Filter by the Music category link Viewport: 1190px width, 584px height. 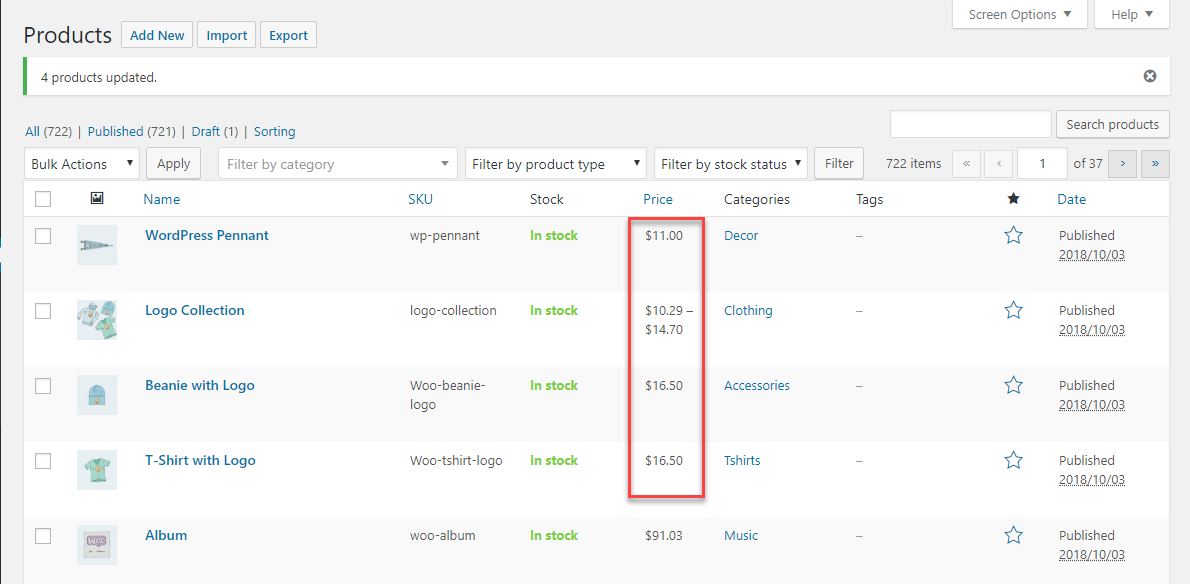(741, 535)
